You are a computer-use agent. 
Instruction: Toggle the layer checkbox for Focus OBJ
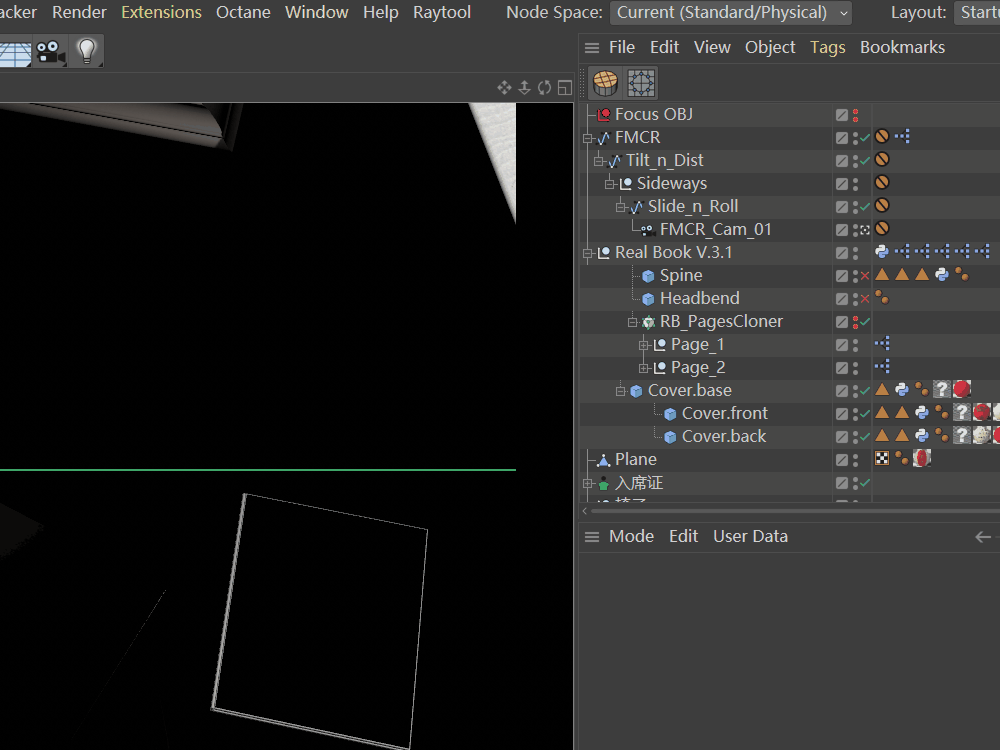pyautogui.click(x=842, y=115)
